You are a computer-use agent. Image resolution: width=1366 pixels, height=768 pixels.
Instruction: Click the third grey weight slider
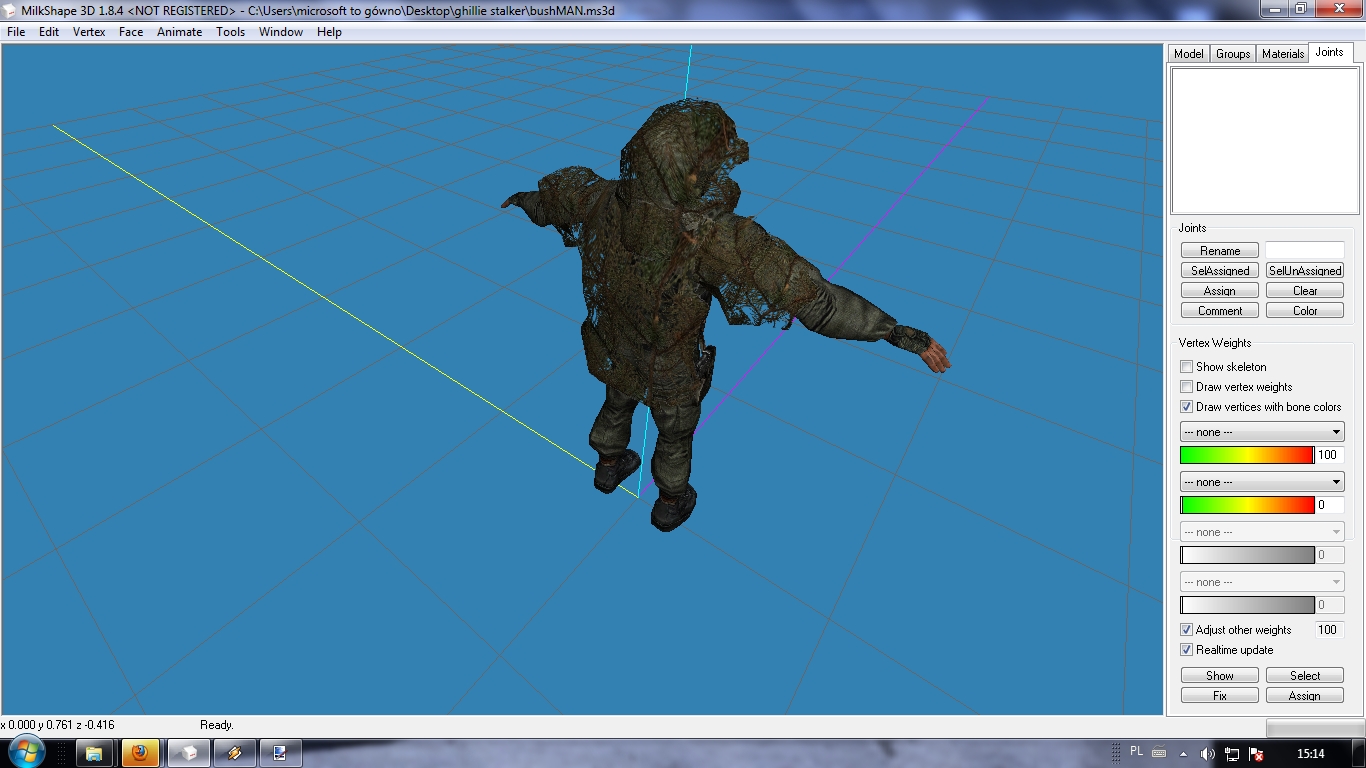(x=1247, y=555)
